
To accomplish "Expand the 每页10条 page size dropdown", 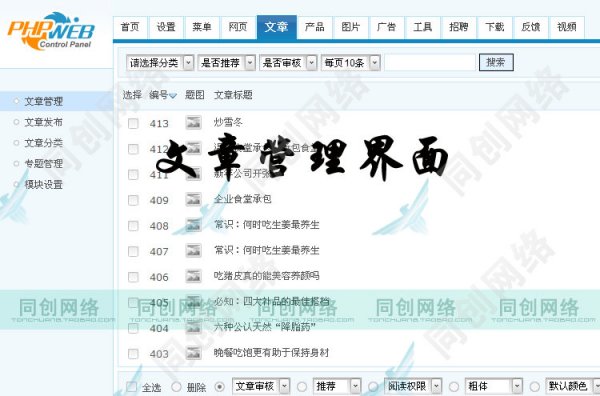I will (351, 63).
